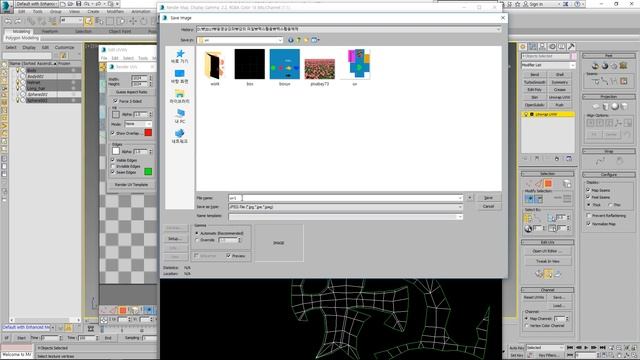The image size is (640, 360).
Task: Open the Select menu in Scene Explorer
Action: coord(11,47)
